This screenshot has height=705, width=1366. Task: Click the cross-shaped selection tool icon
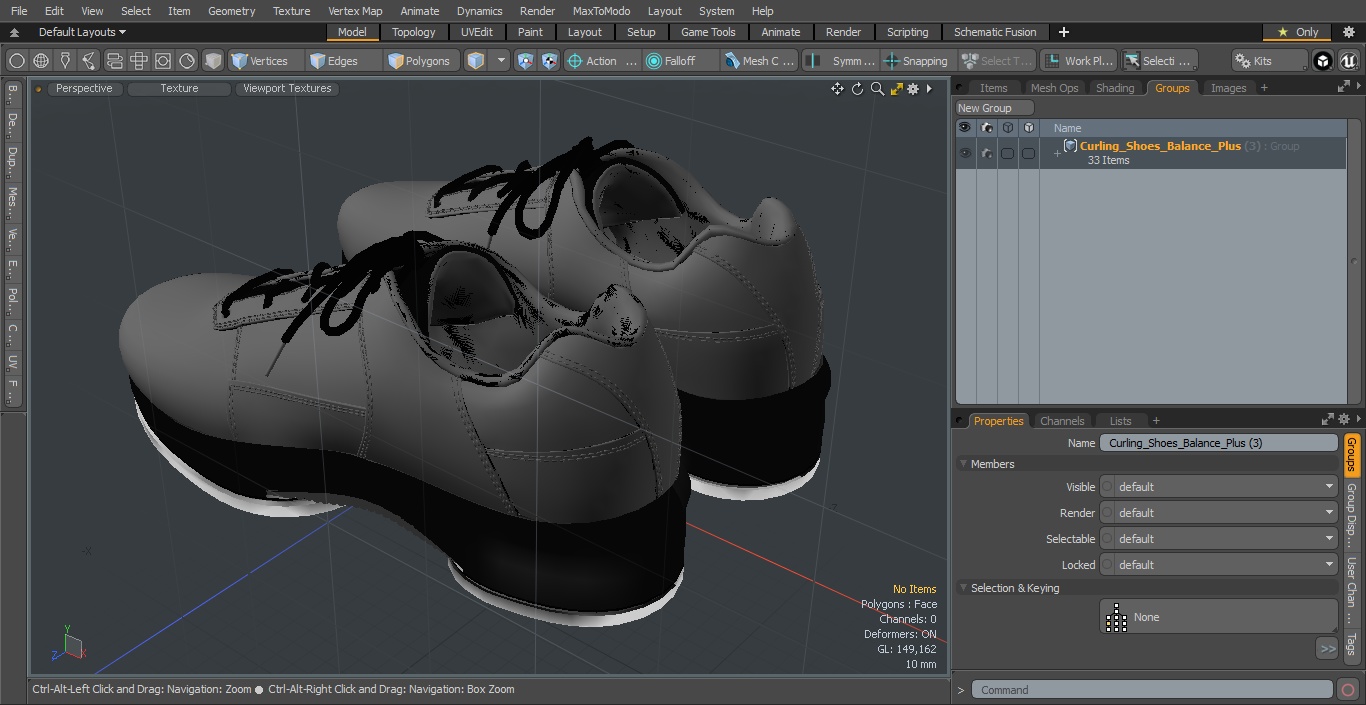point(139,61)
